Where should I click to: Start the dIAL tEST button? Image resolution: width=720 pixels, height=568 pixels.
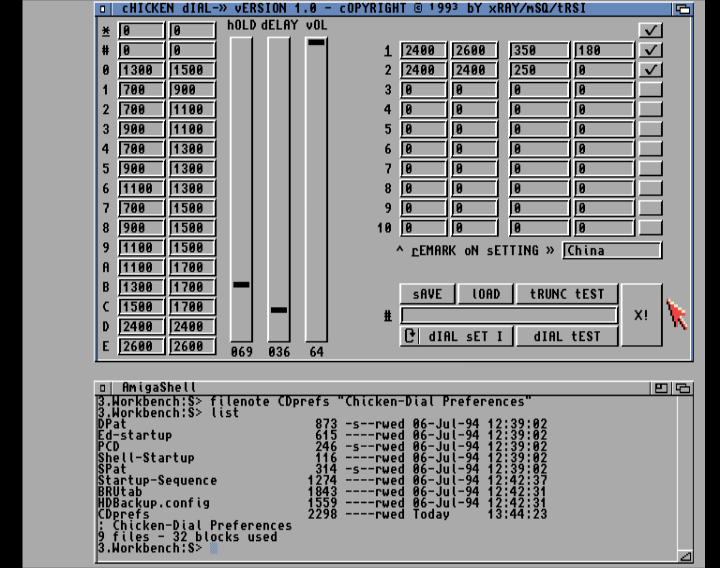(567, 336)
